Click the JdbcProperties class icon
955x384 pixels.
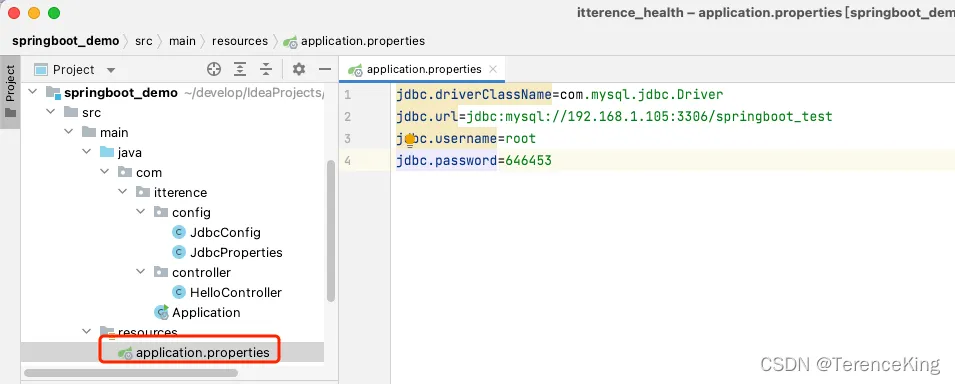(x=178, y=252)
